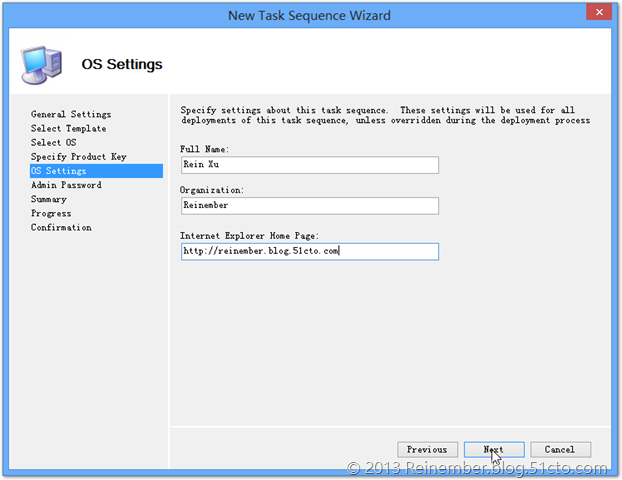Select the Confirmation step in sidebar
This screenshot has height=480, width=622.
point(61,227)
